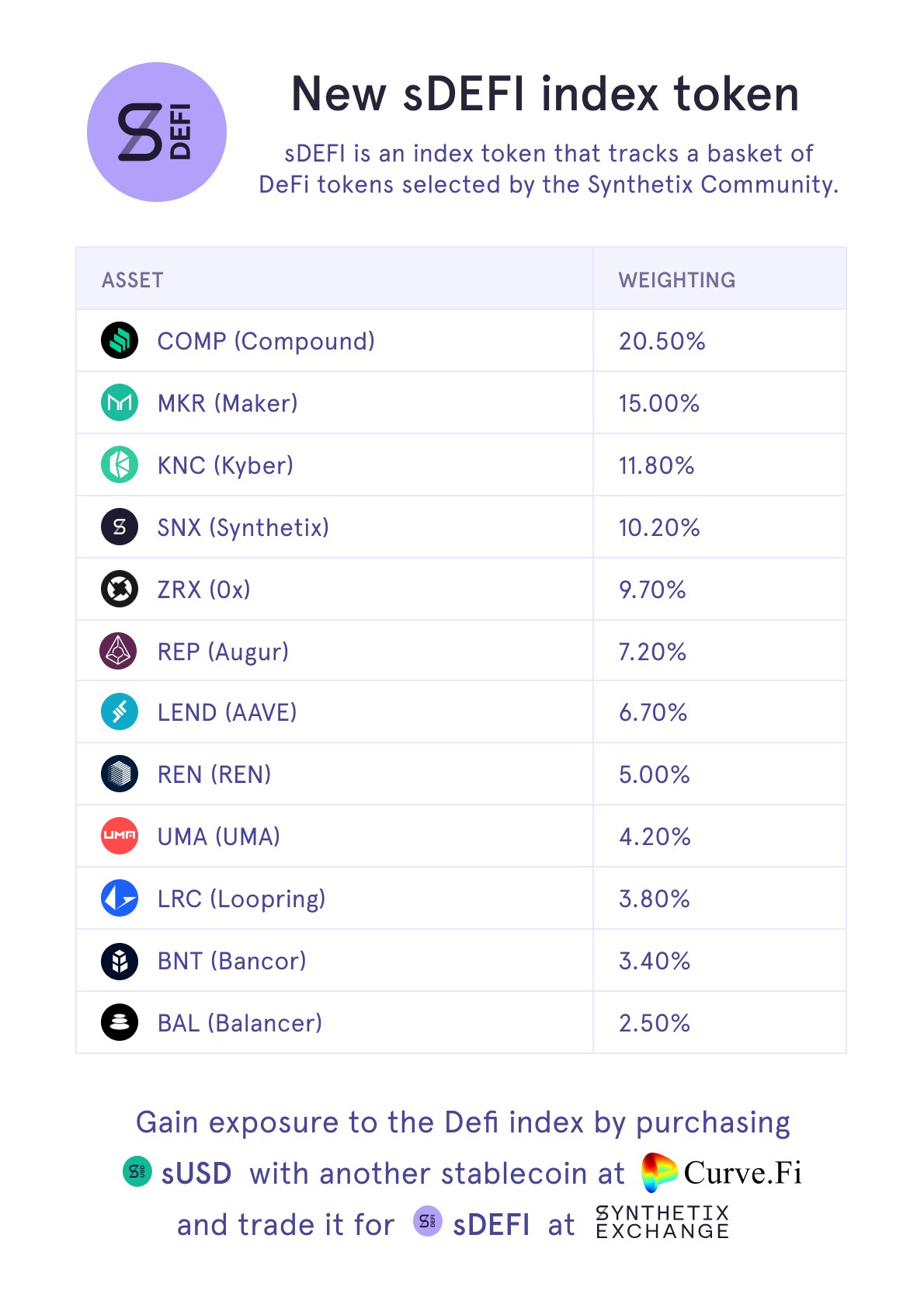Click the rainbow Curve.Fi logo icon
The image size is (924, 1308).
click(658, 1172)
